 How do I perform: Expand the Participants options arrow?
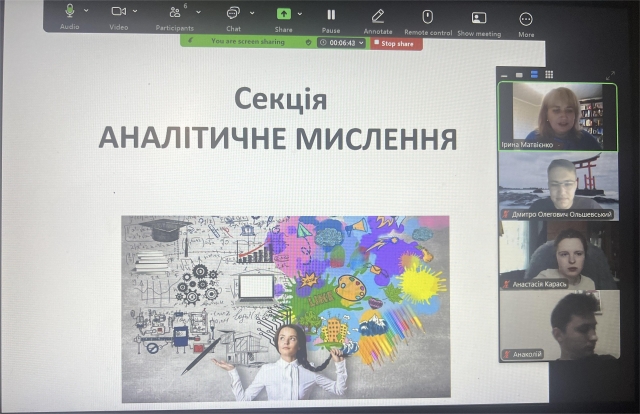pos(198,12)
